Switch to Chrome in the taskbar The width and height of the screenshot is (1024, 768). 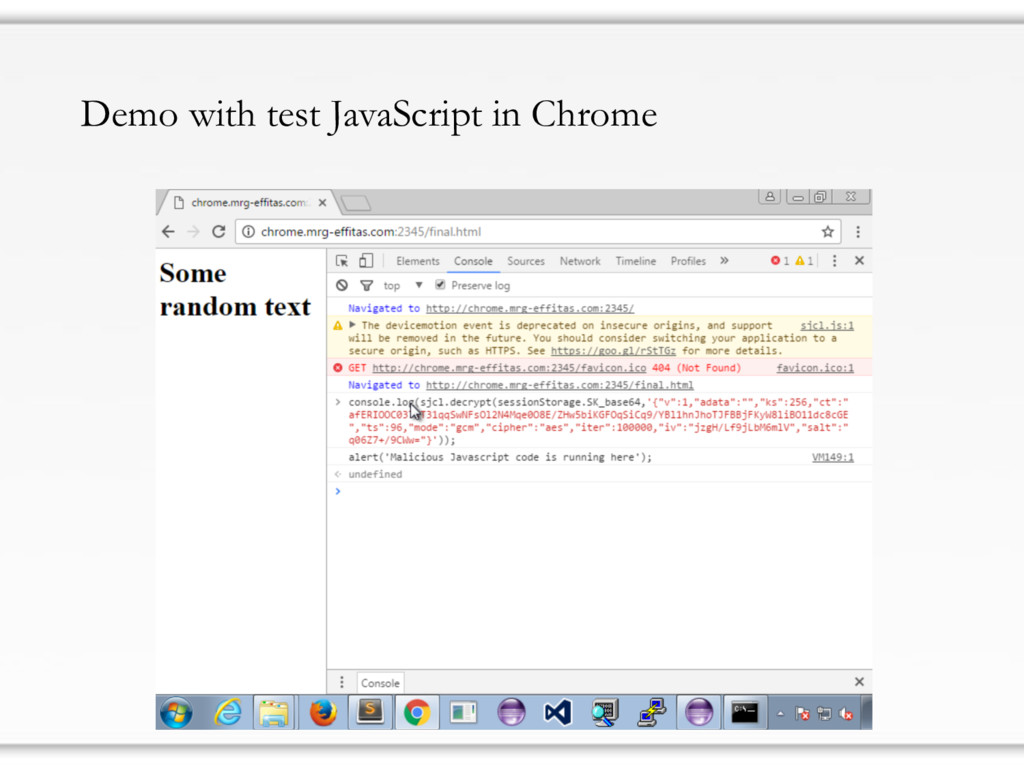pos(417,712)
